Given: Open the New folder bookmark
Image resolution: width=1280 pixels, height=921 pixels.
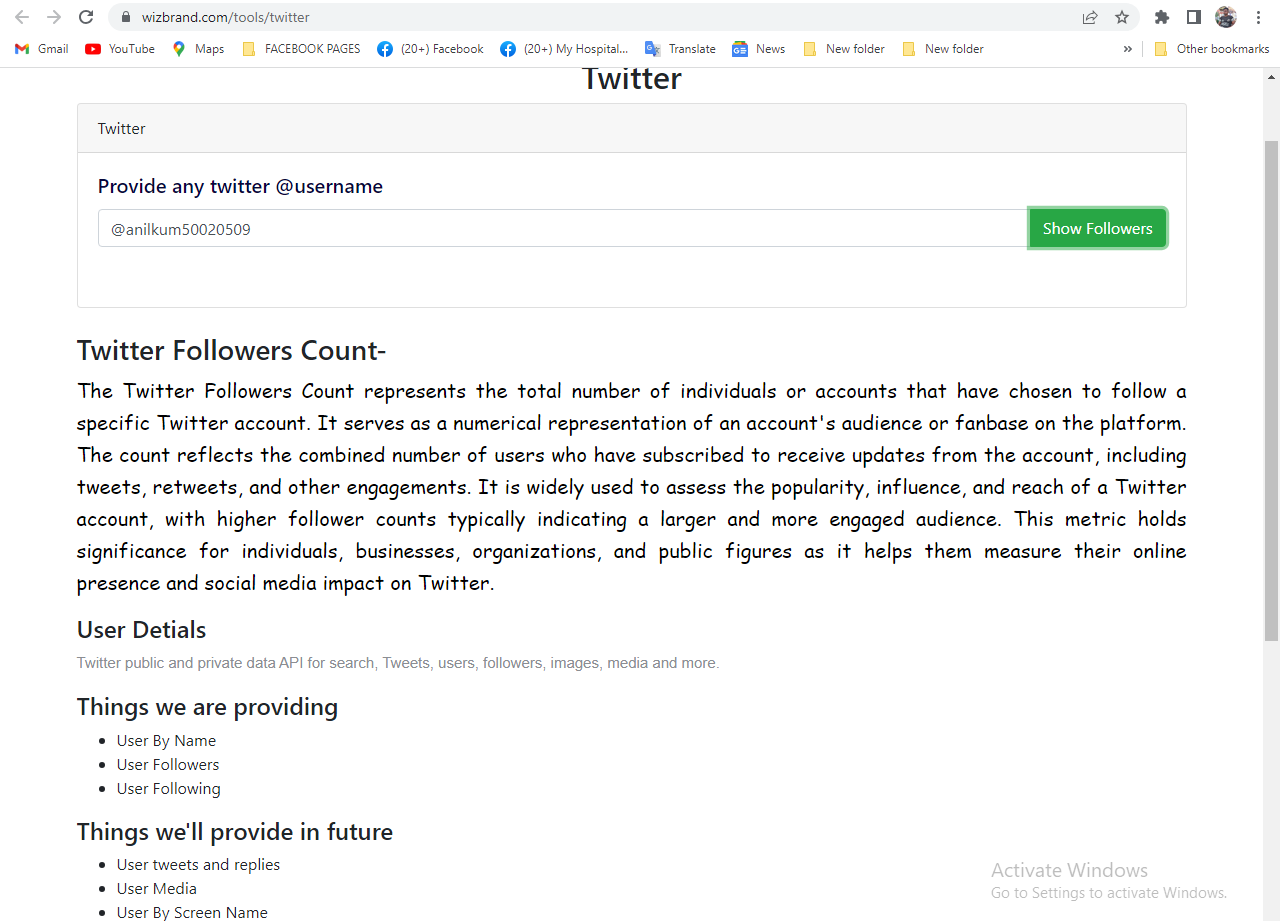Looking at the screenshot, I should [844, 48].
